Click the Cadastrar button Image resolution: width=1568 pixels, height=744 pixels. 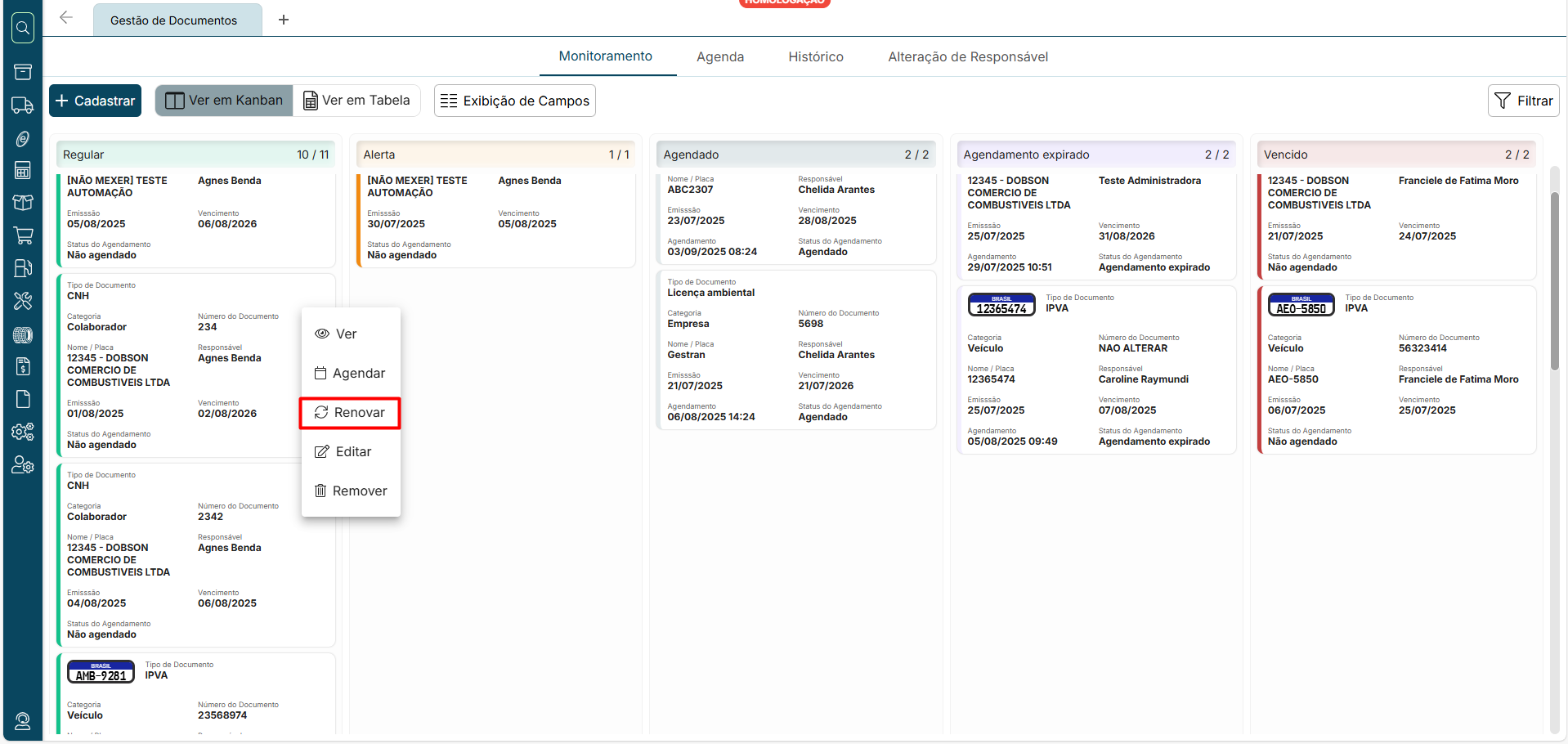95,101
